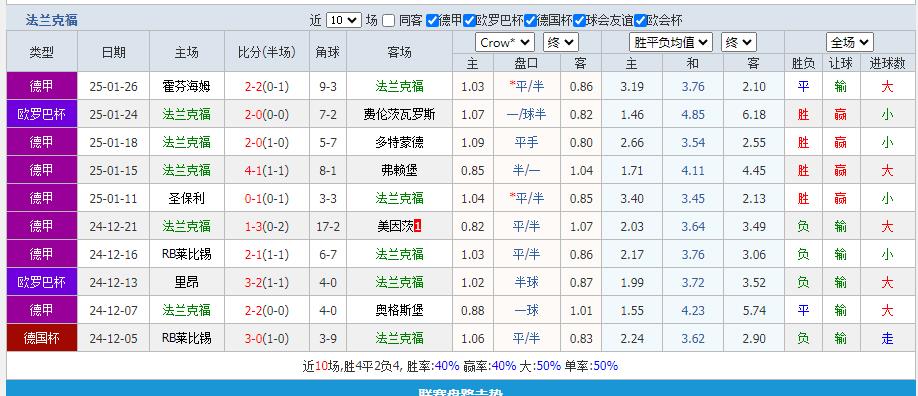The width and height of the screenshot is (918, 396).
Task: Click the 盘口 column header
Action: coord(526,63)
